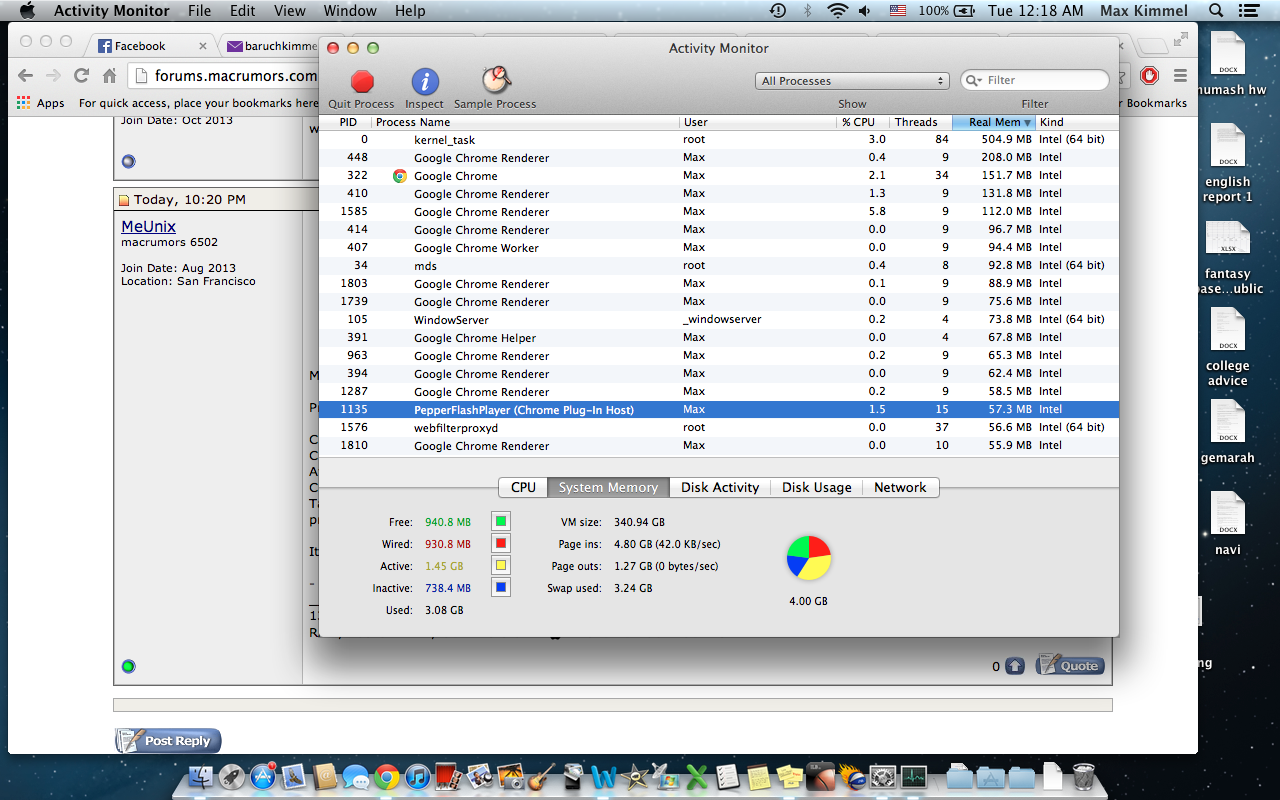This screenshot has width=1280, height=800.
Task: Sort by Kind column header
Action: (1077, 122)
